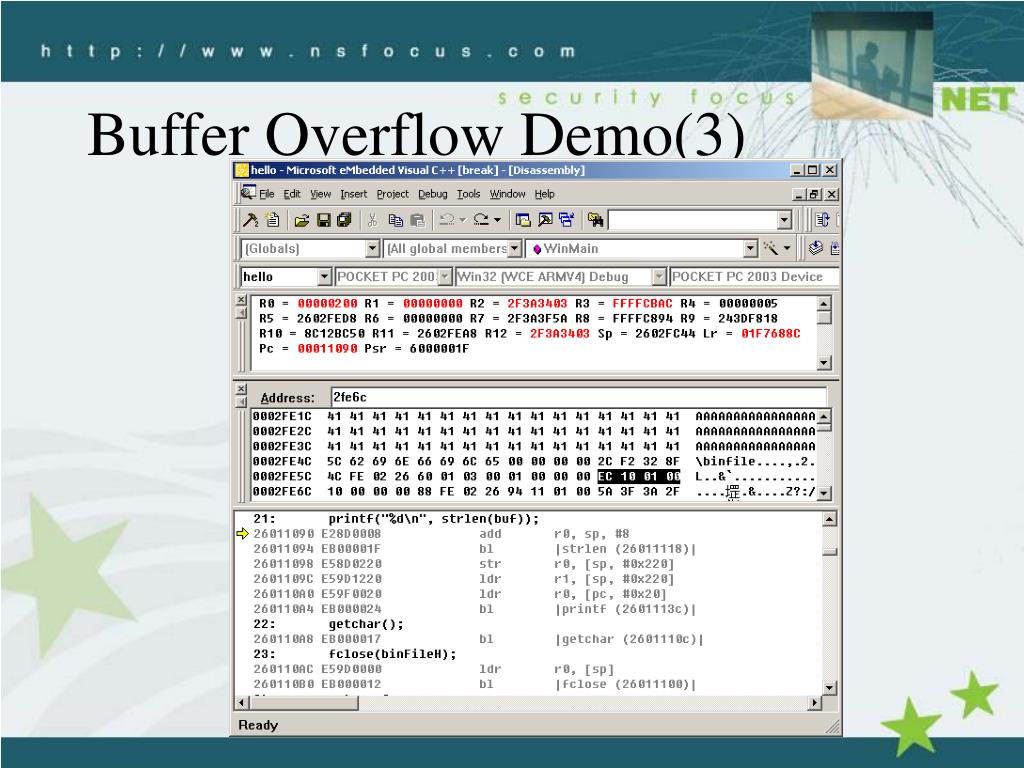Click the Workspace window toolbar icon
This screenshot has height=768, width=1024.
pos(523,220)
